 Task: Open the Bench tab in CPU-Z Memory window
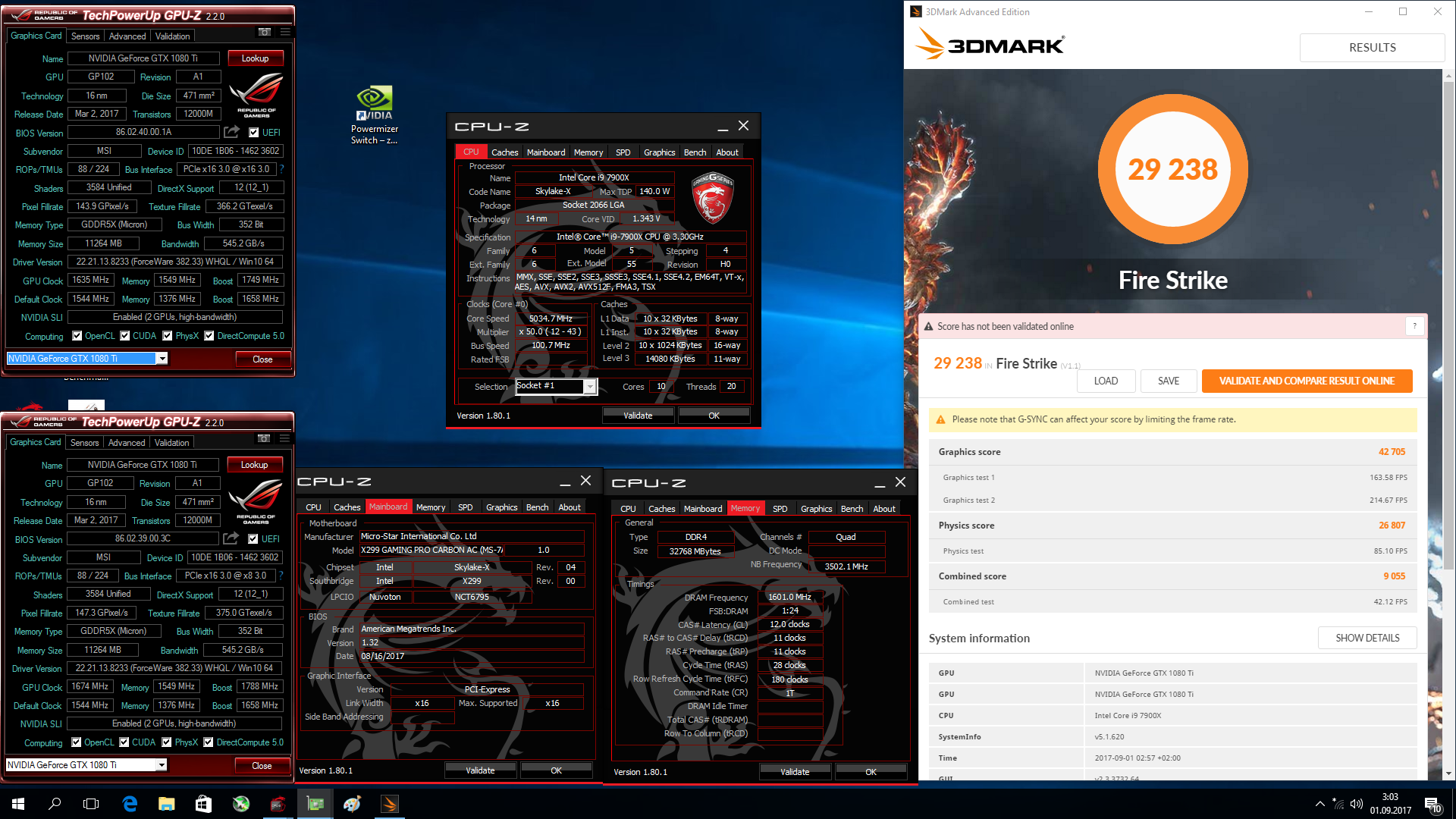(852, 509)
